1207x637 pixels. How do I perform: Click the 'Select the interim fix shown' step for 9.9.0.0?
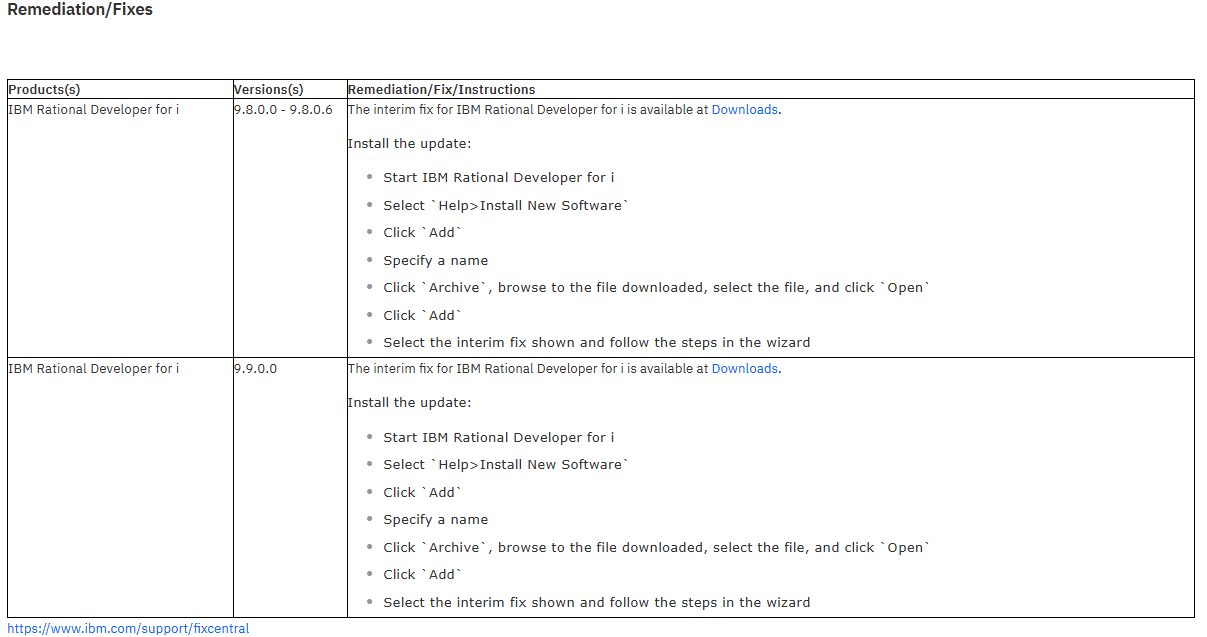(596, 603)
